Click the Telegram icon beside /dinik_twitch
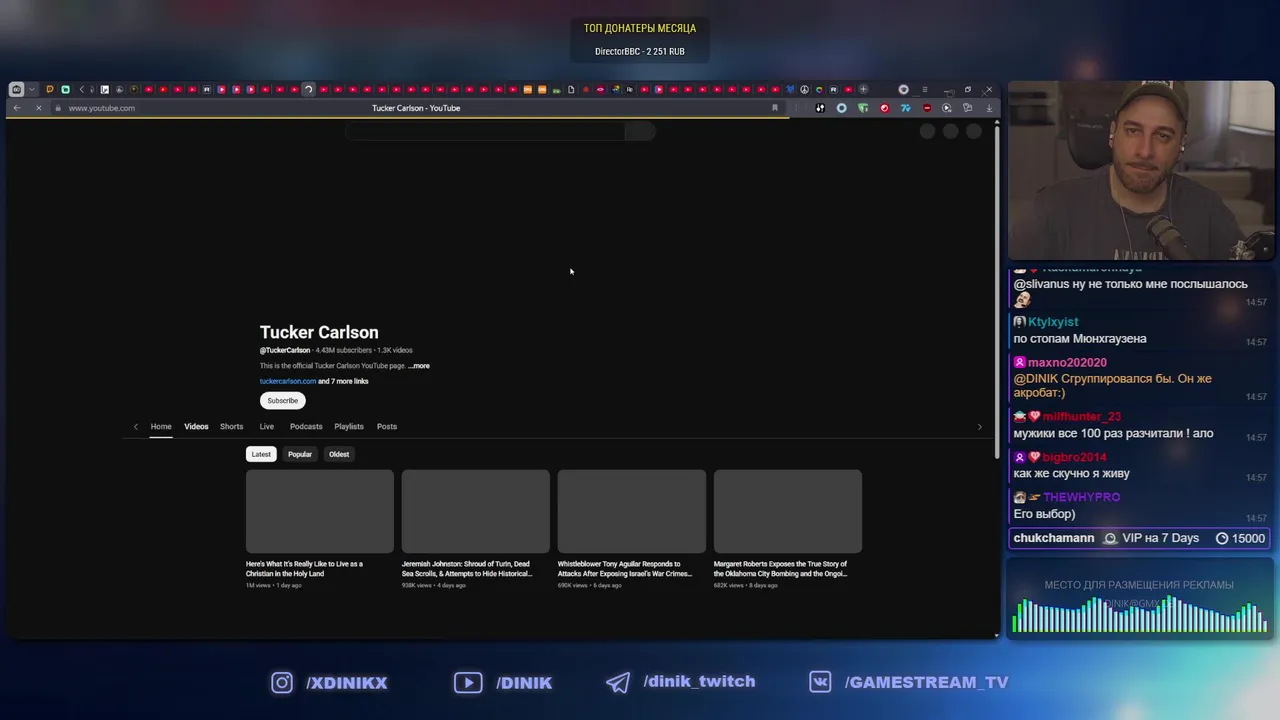 (618, 682)
